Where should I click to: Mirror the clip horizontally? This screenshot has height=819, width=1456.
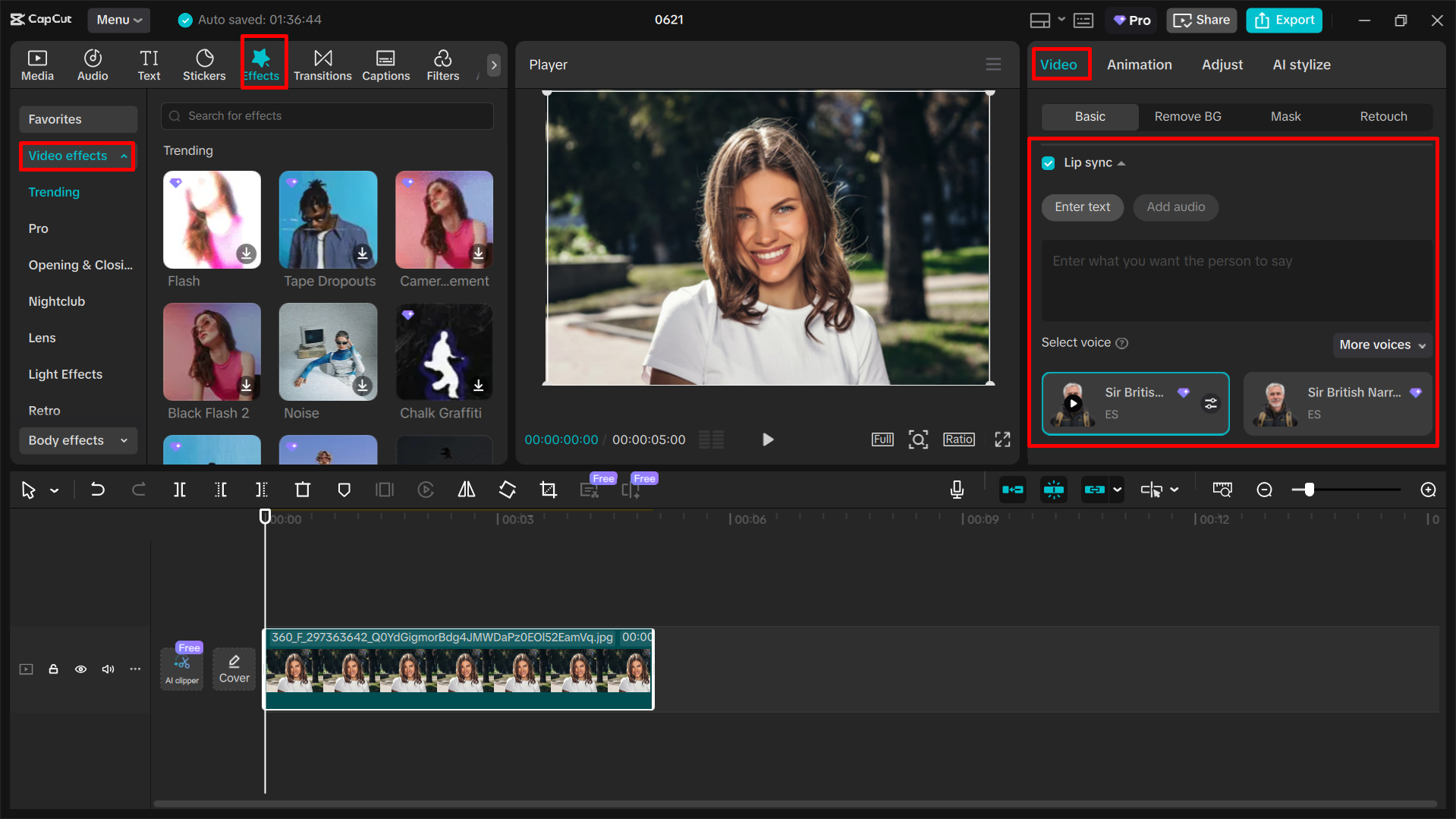(x=466, y=490)
